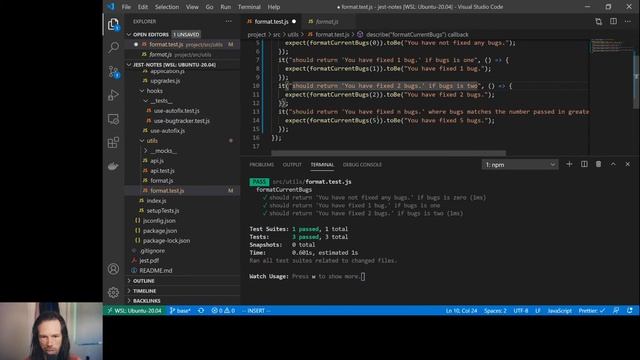Maximize the panel size with up chevron
Screen dimensions: 640x360
coord(613,164)
